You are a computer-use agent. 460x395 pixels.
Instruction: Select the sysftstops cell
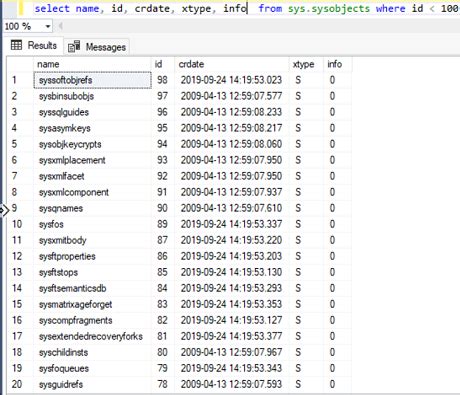(x=92, y=272)
